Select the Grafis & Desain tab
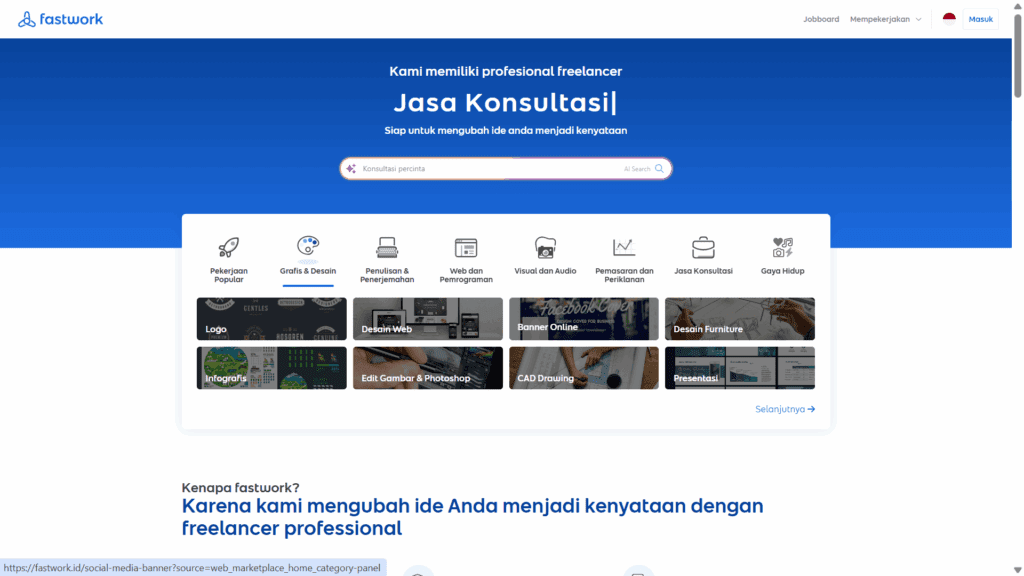Viewport: 1024px width, 576px height. 308,255
